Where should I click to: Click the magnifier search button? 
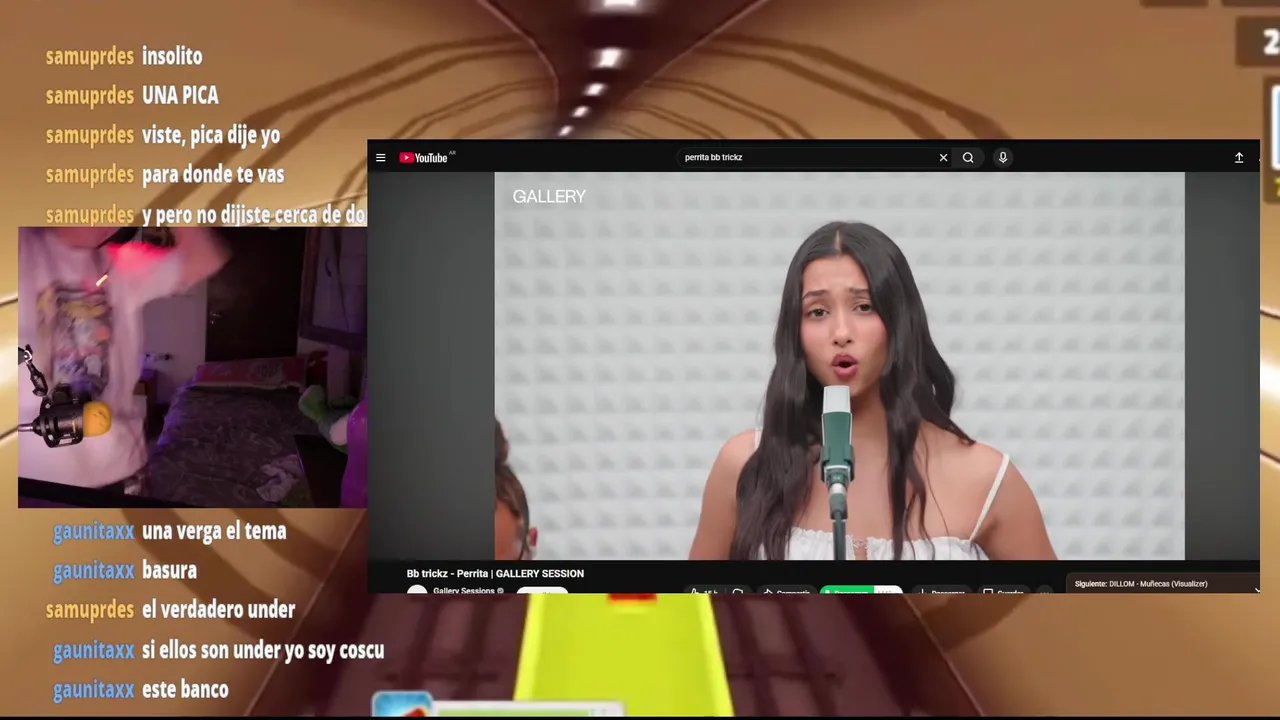tap(968, 157)
